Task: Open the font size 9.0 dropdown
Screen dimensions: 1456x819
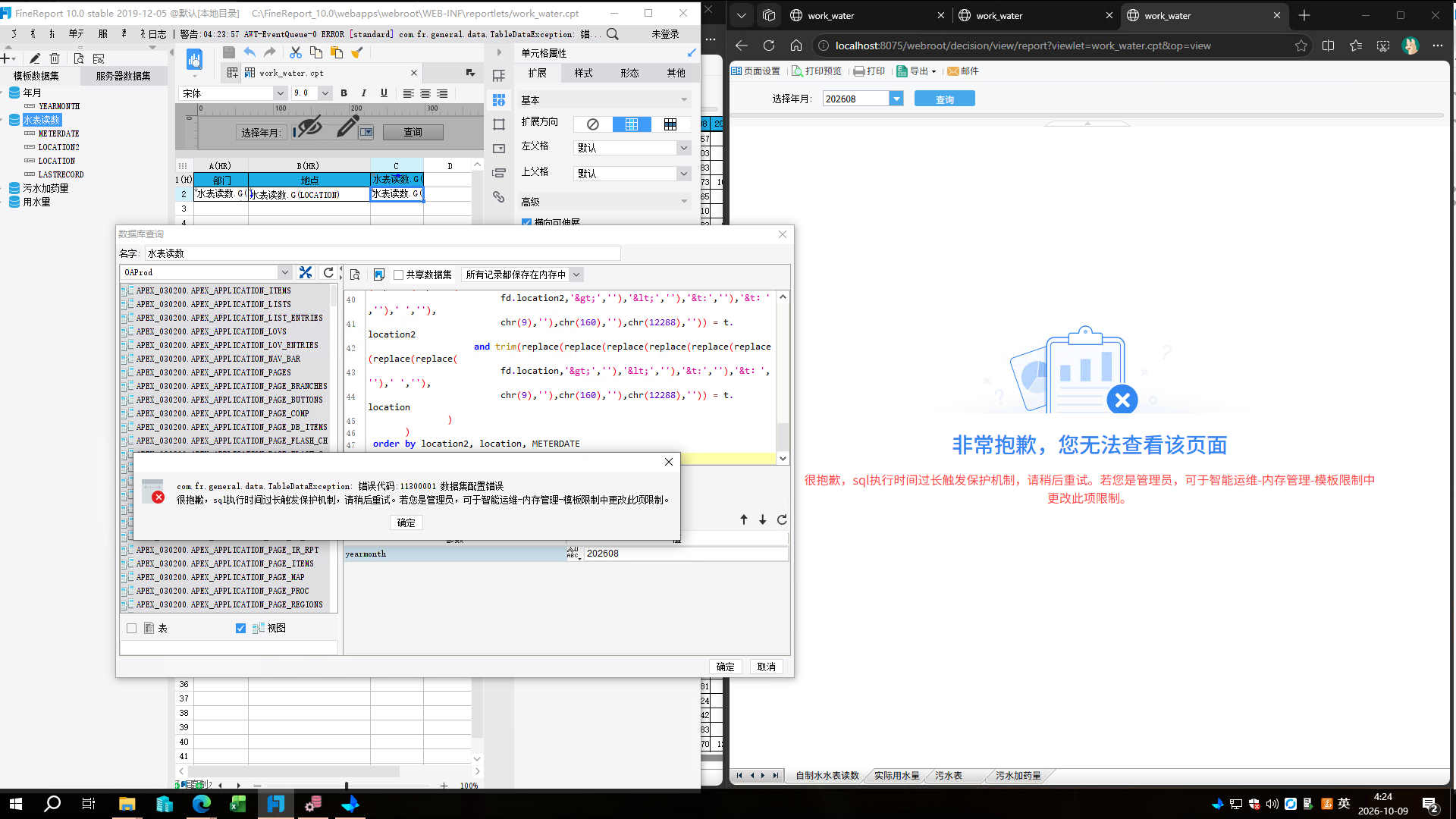Action: point(325,93)
